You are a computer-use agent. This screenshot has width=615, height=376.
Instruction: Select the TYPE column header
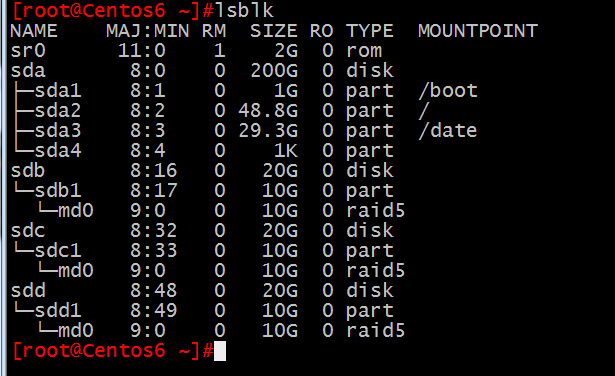369,31
